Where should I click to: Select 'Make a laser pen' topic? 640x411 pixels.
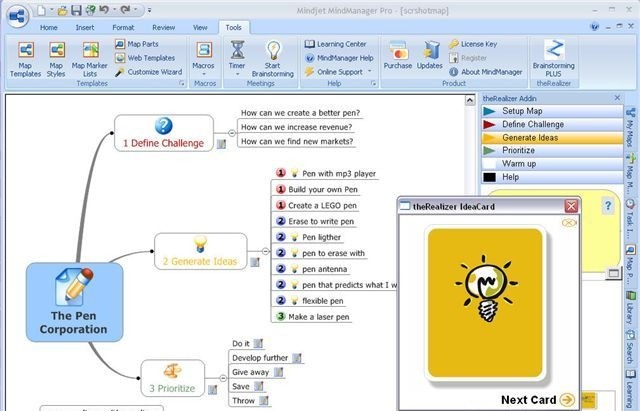(x=313, y=317)
